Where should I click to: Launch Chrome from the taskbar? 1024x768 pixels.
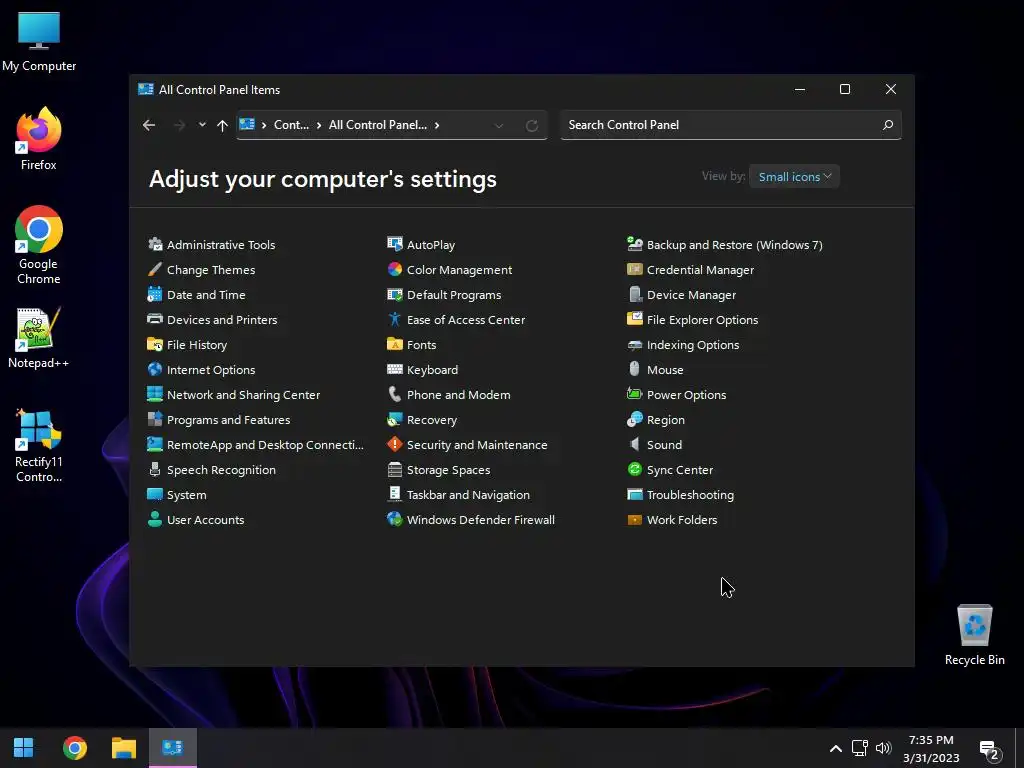click(74, 748)
